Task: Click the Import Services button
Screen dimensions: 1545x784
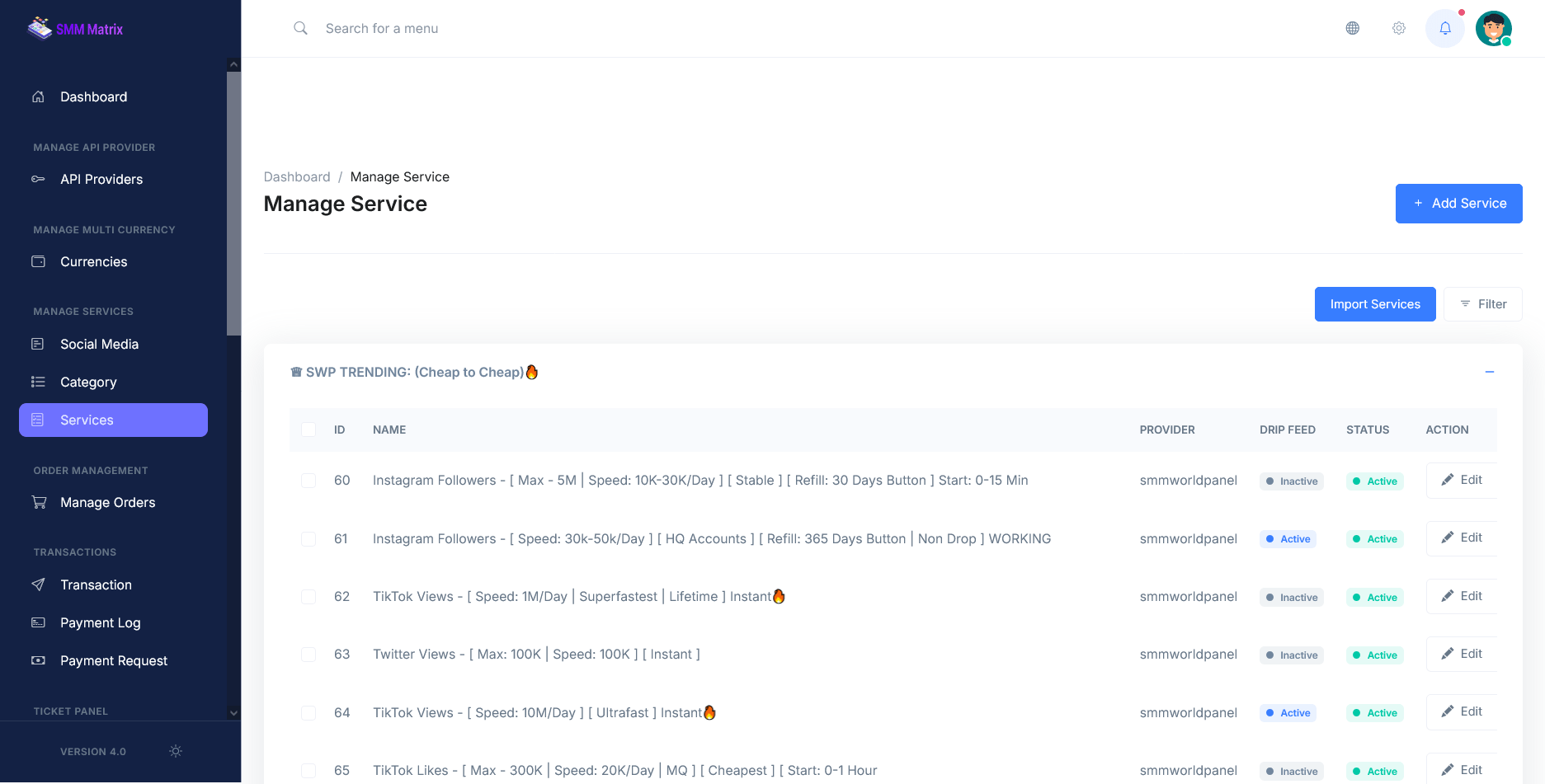Action: tap(1374, 304)
